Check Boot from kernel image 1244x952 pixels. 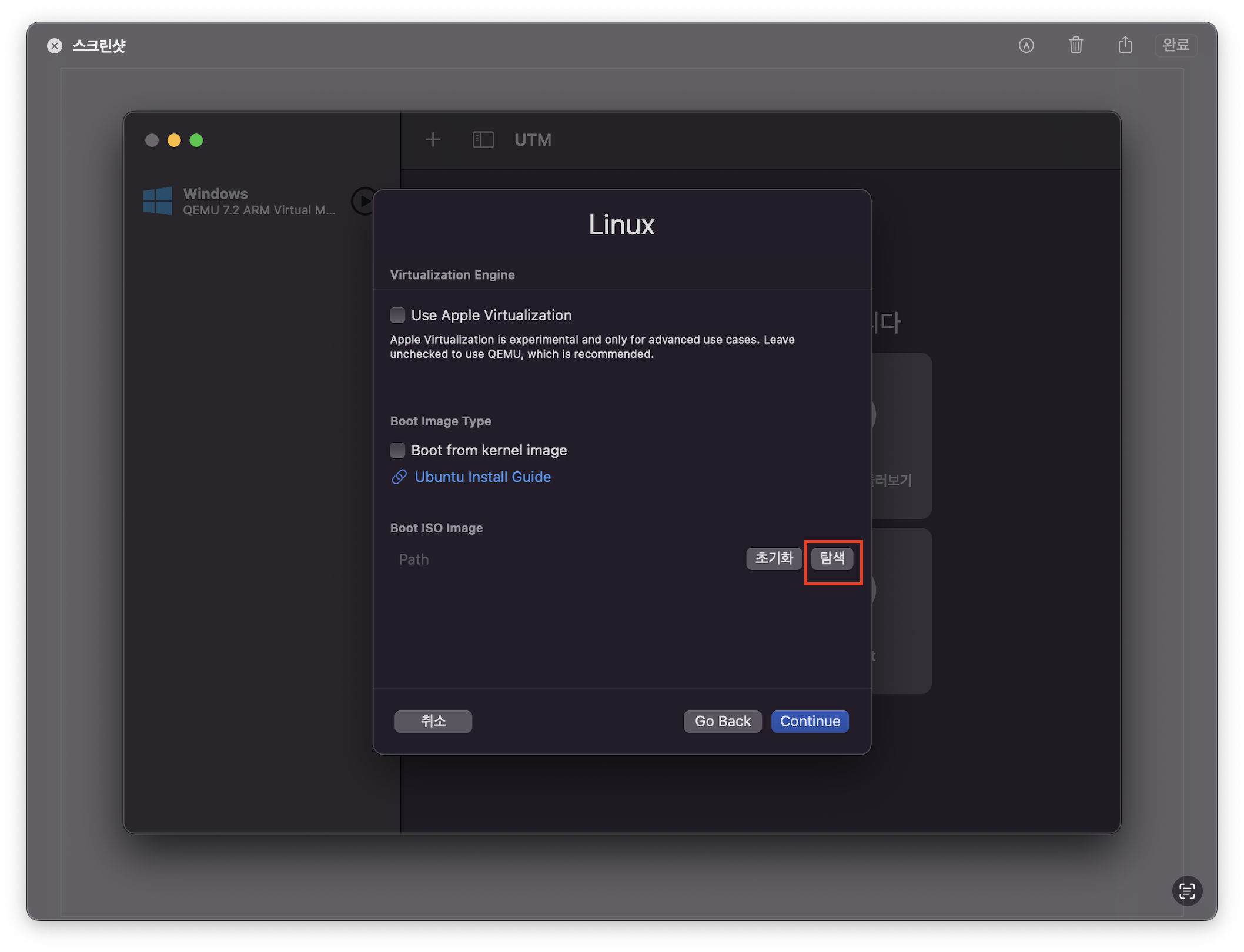pyautogui.click(x=398, y=451)
